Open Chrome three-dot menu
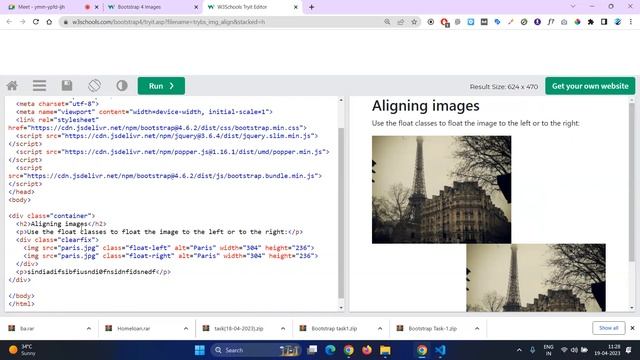 coord(631,22)
